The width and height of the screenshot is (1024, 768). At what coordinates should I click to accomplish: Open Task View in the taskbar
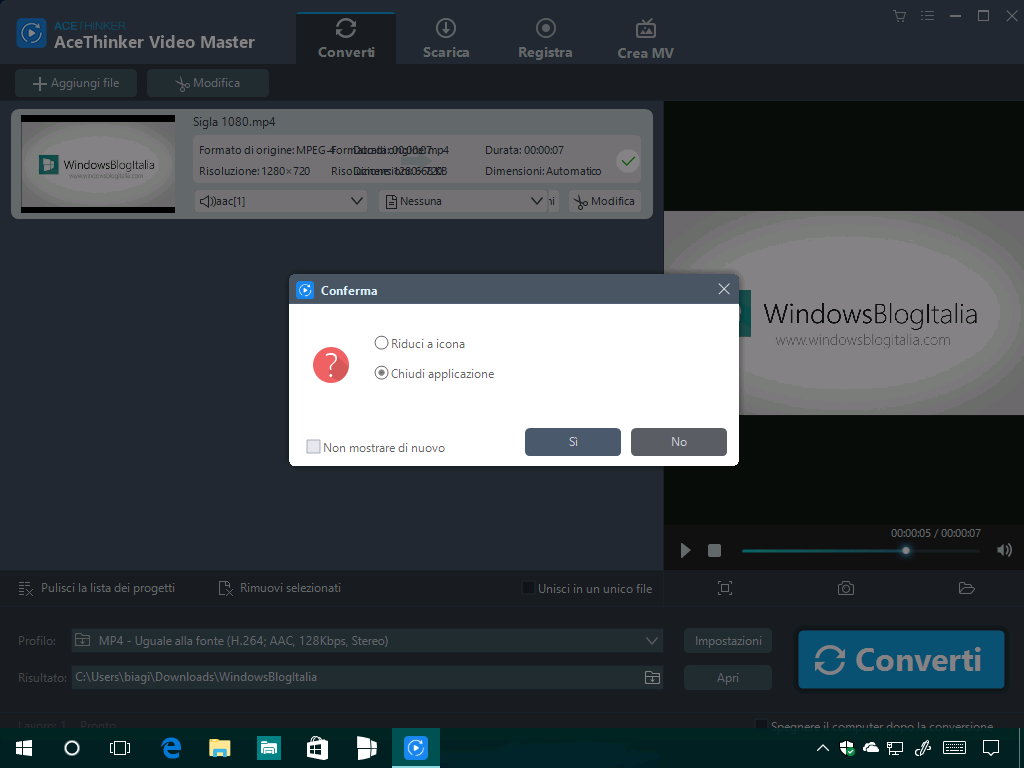click(120, 748)
